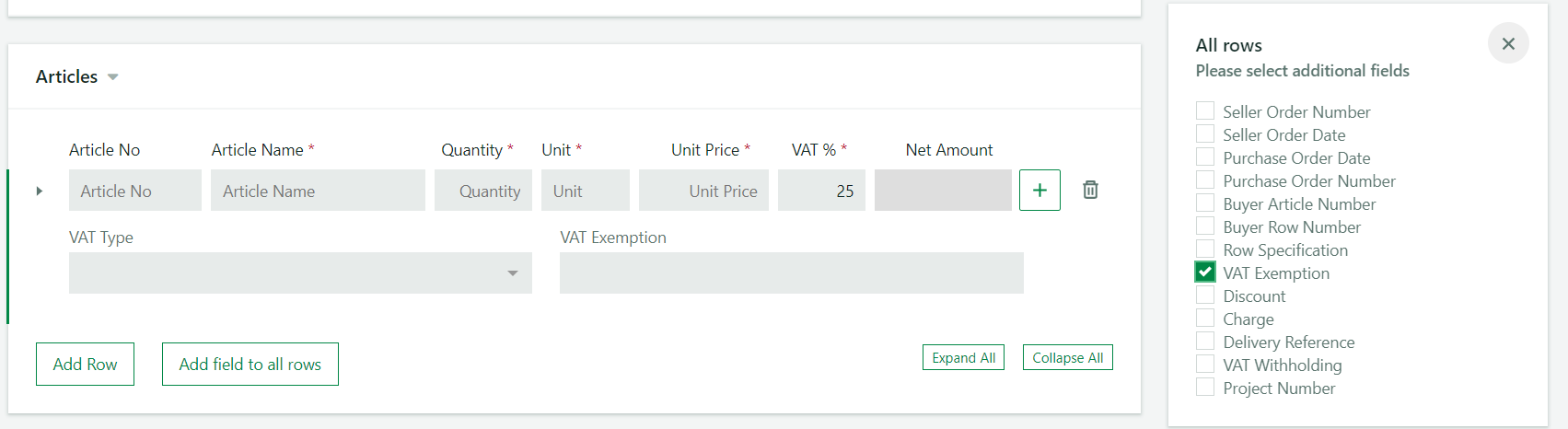
Task: Tick the Seller Order Number checkbox
Action: [1204, 110]
